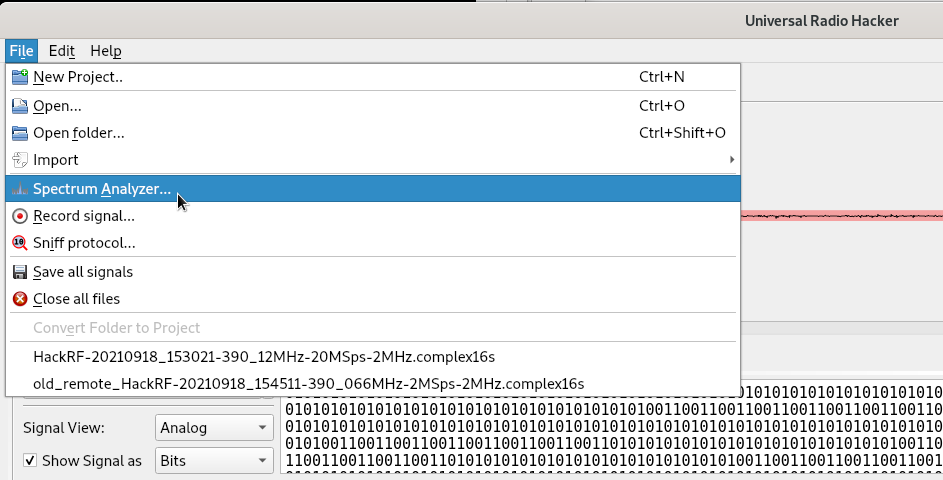Click the Sniff protocol magnifier icon
This screenshot has height=480, width=943.
20,243
